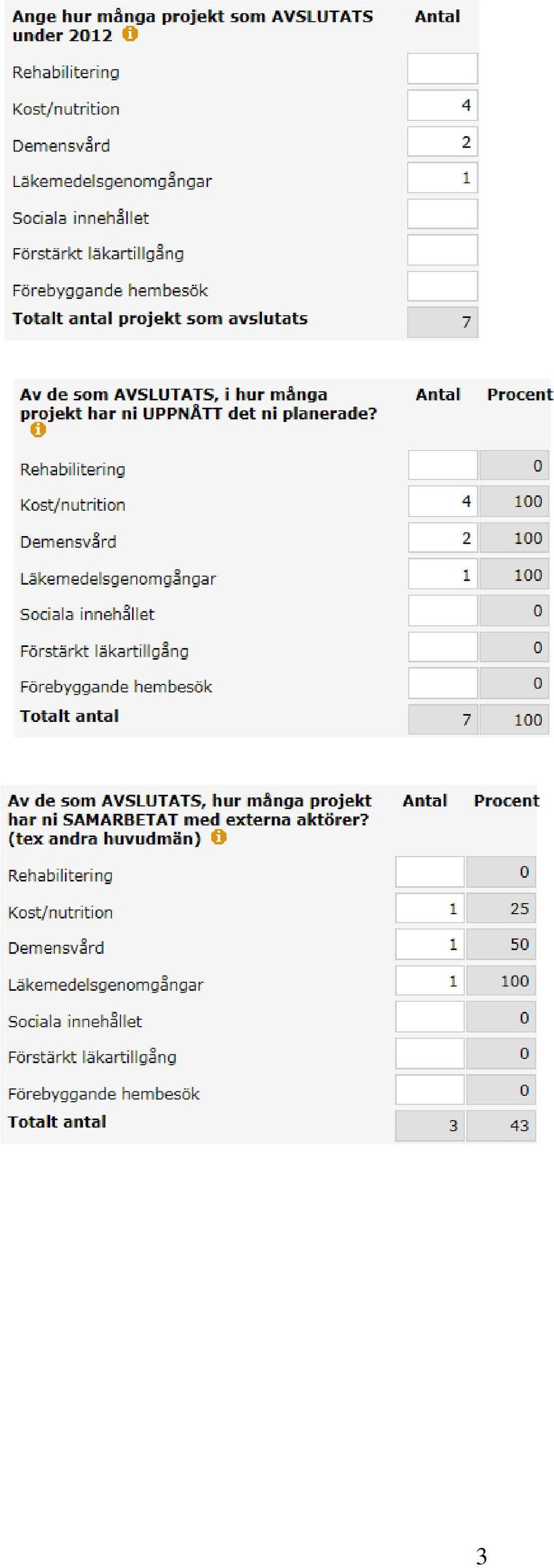This screenshot has width=554, height=1568.
Task: Select Förebyggande hembesök field in first table
Action: click(443, 286)
